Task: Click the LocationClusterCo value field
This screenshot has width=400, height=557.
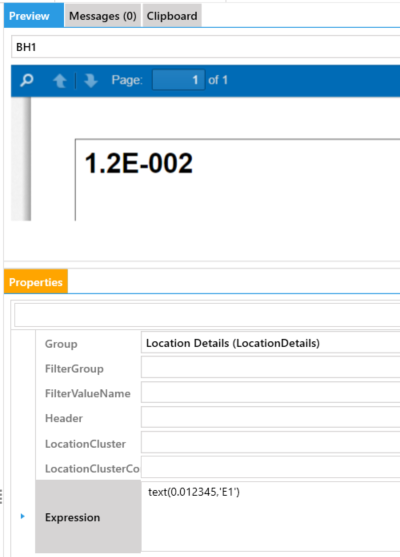Action: coord(270,467)
